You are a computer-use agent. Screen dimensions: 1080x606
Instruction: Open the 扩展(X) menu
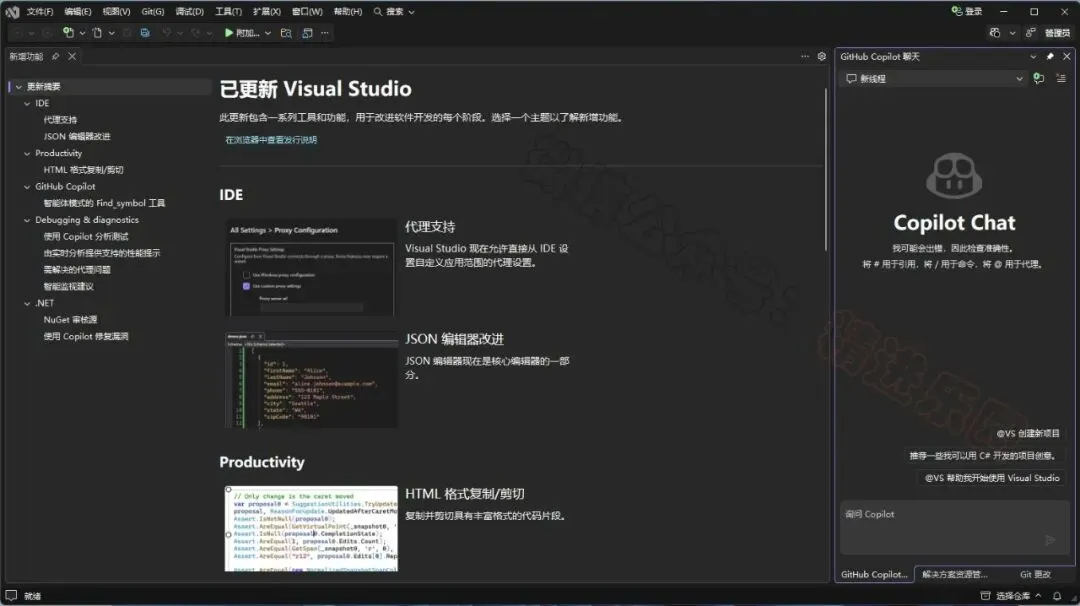tap(267, 12)
